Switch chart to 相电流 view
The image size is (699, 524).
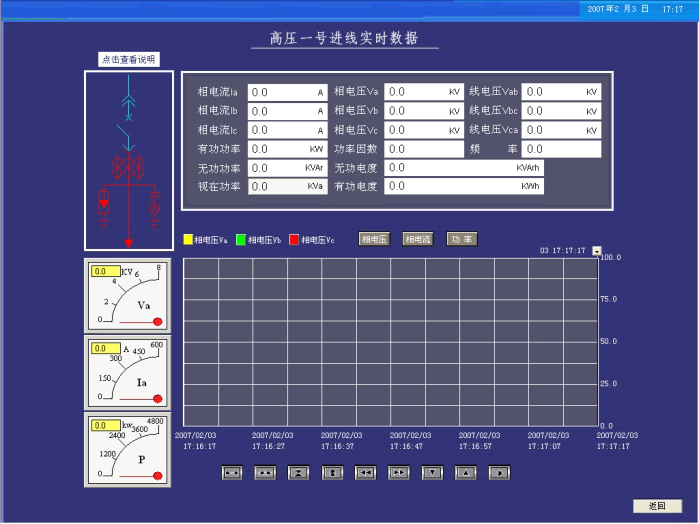pos(417,240)
